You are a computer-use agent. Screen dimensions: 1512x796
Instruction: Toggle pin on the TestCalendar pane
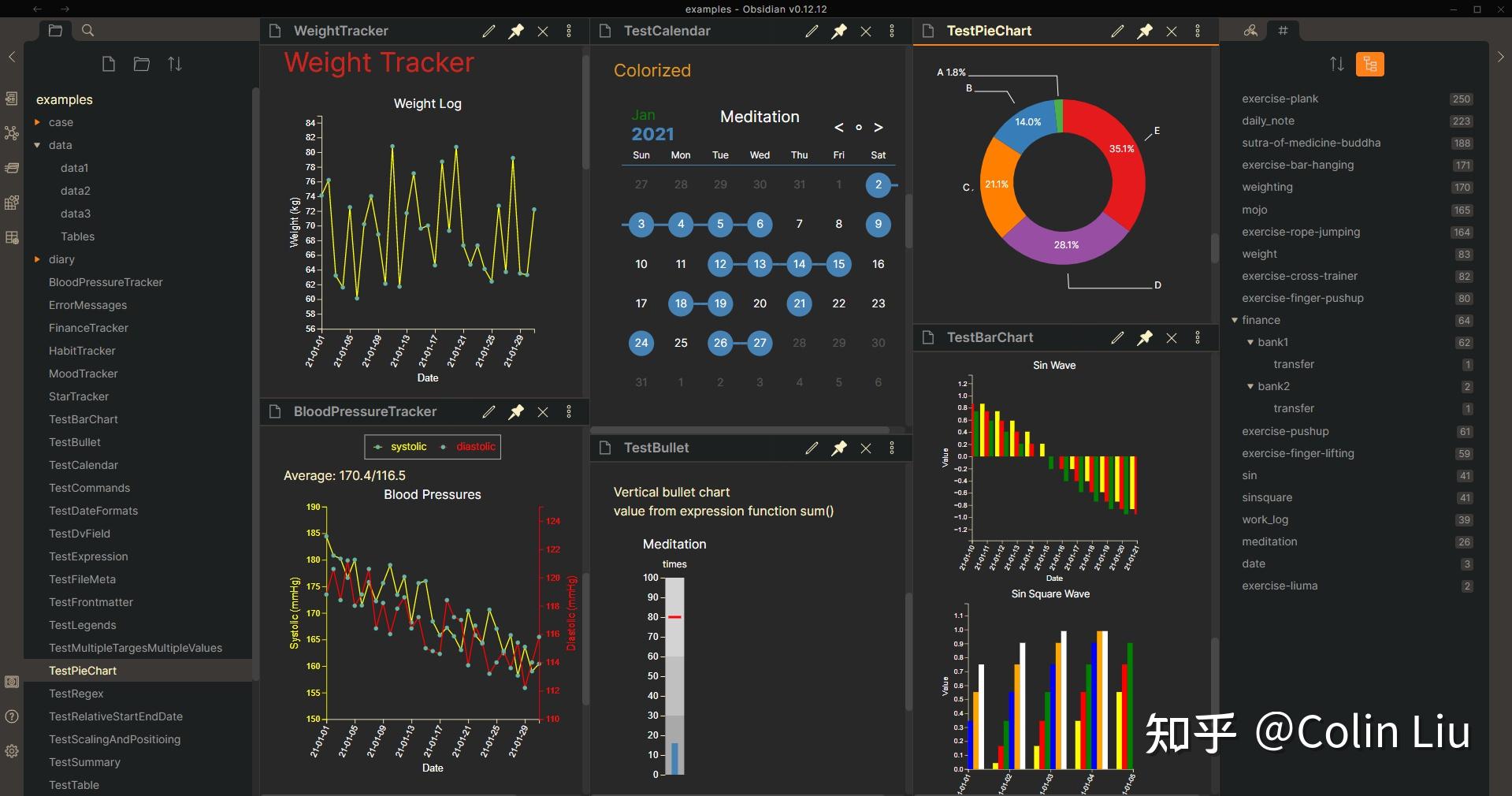tap(839, 32)
